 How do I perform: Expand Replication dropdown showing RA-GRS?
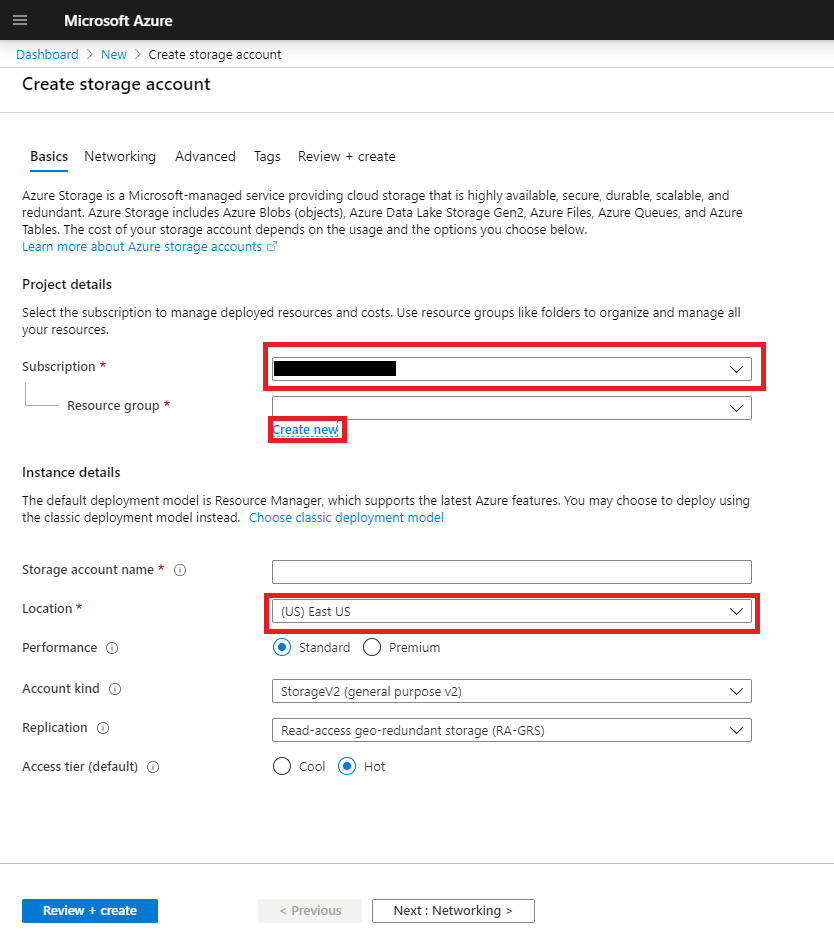coord(512,730)
